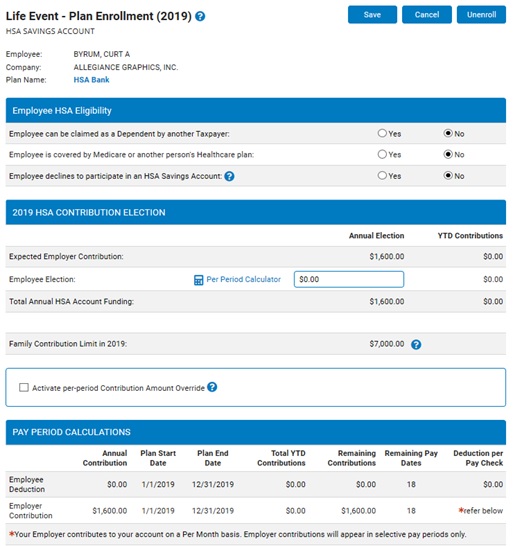Open the HSA Bank plan link

(x=91, y=80)
